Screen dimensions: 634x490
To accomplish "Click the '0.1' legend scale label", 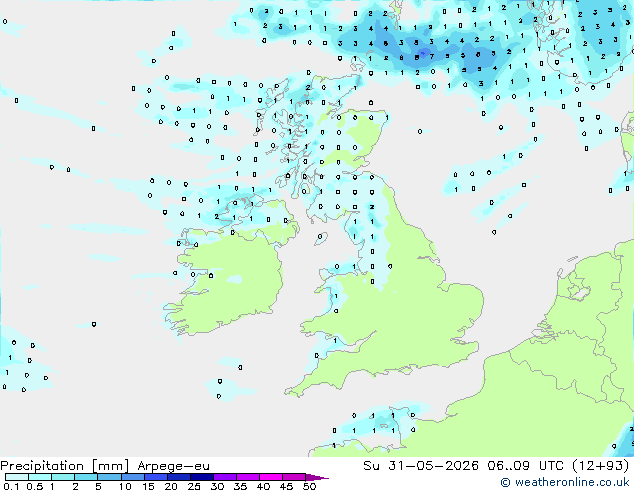I will click(x=11, y=486).
